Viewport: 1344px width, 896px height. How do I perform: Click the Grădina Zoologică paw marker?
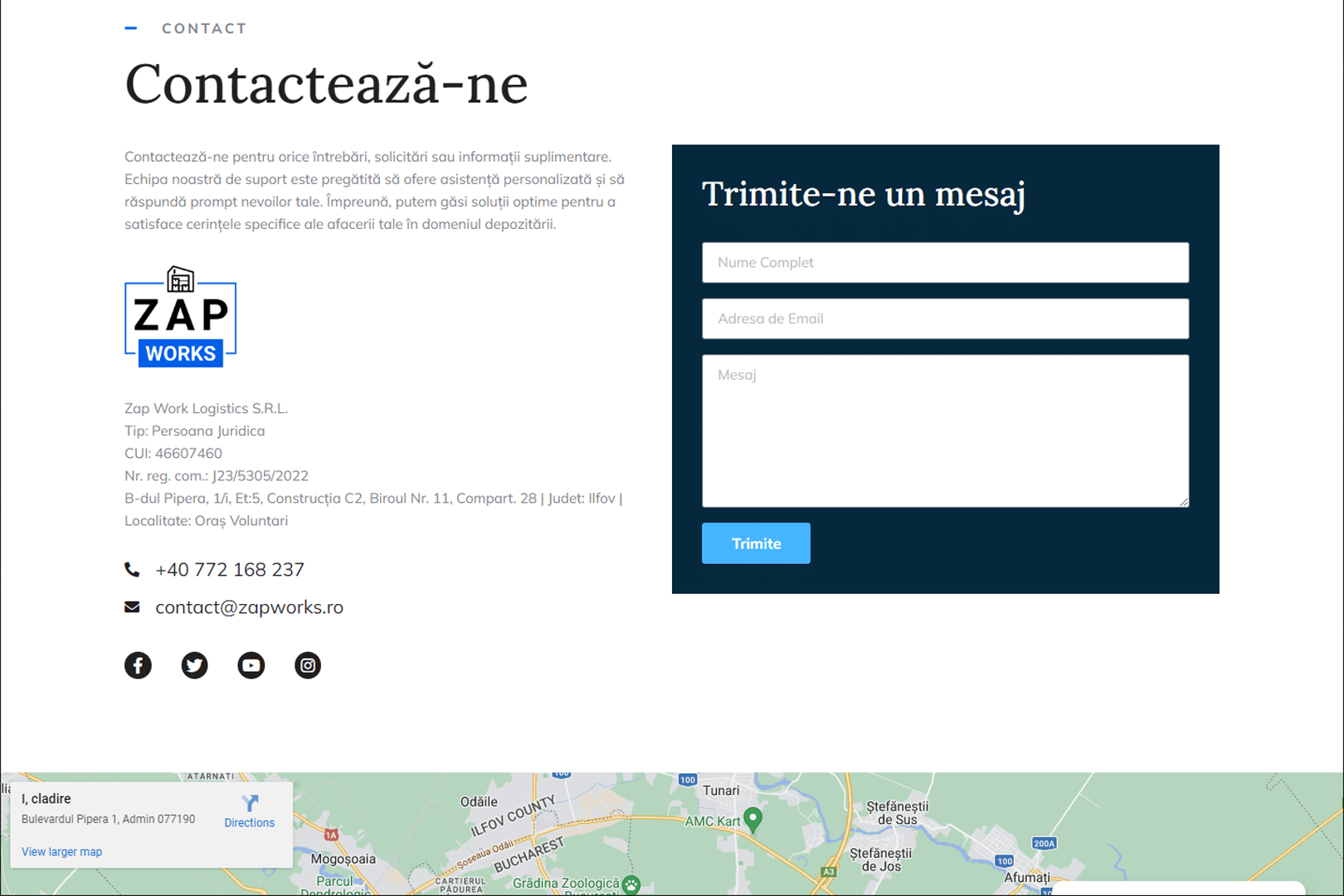pyautogui.click(x=631, y=884)
